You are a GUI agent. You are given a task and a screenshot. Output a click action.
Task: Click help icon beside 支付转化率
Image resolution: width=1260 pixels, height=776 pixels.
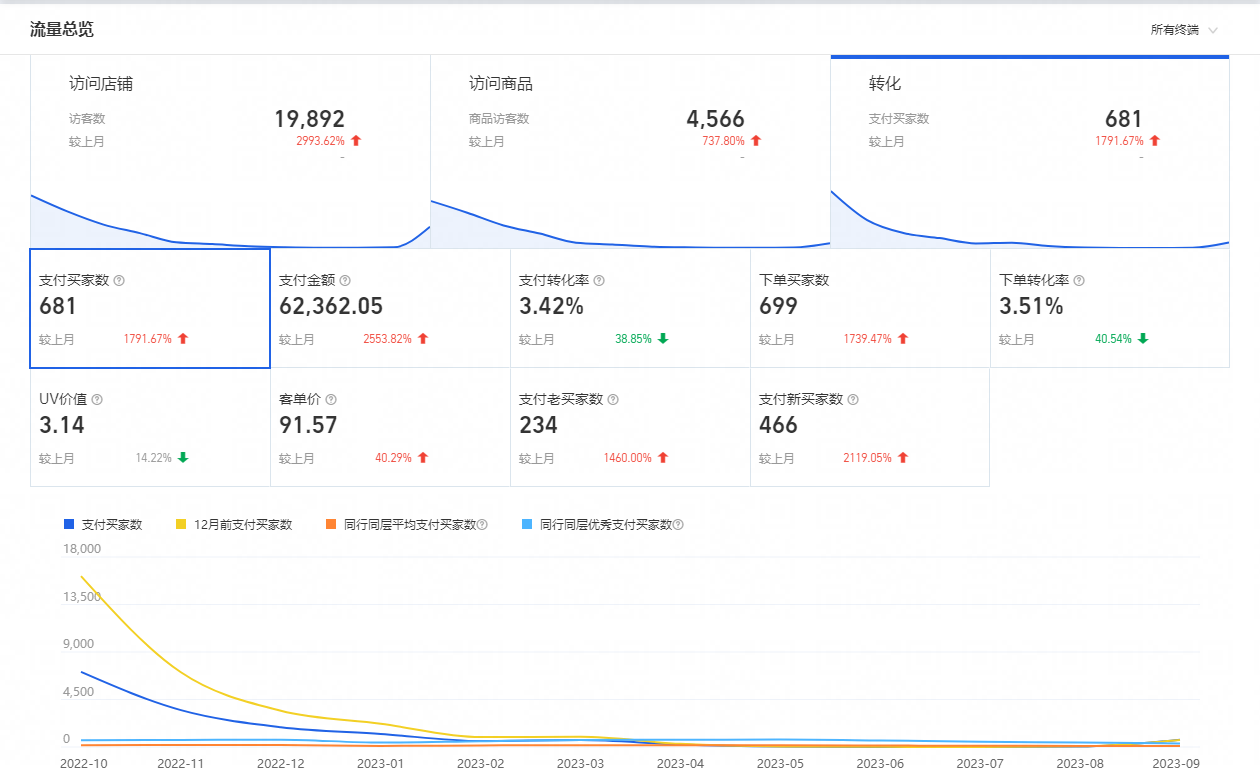(599, 281)
